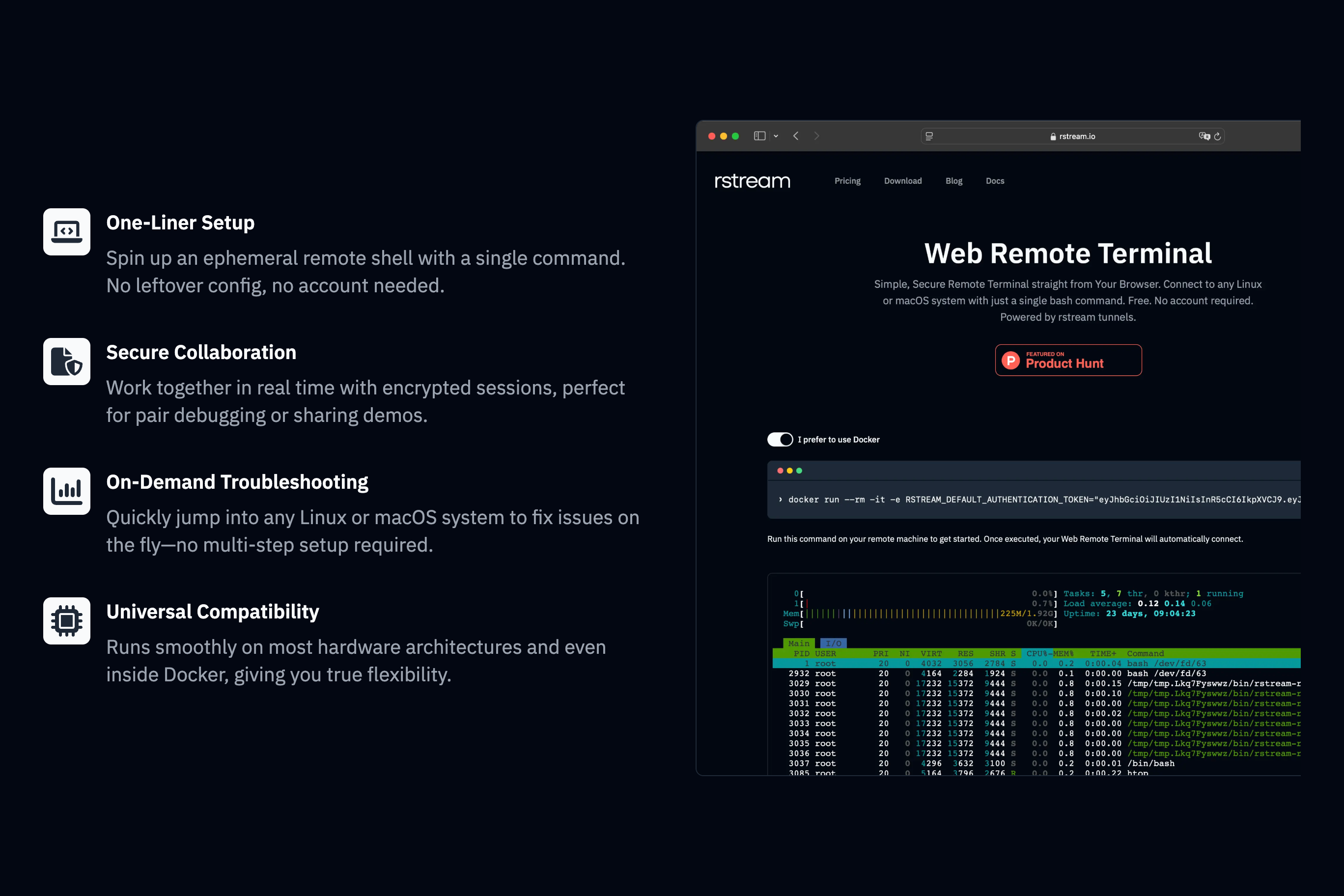Go back with the browser back arrow
The height and width of the screenshot is (896, 1344).
tap(795, 136)
